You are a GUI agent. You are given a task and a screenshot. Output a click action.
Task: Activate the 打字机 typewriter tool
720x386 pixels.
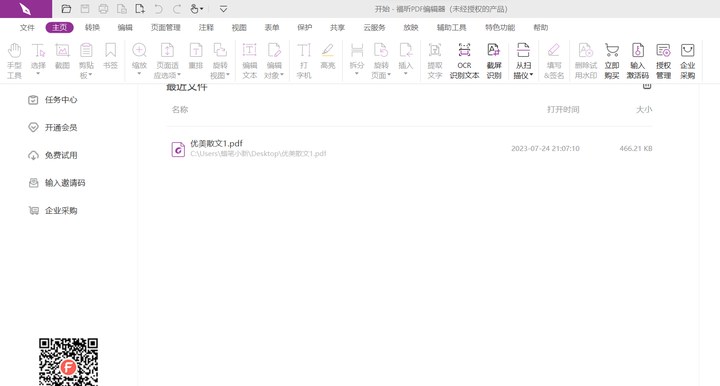[x=304, y=61]
